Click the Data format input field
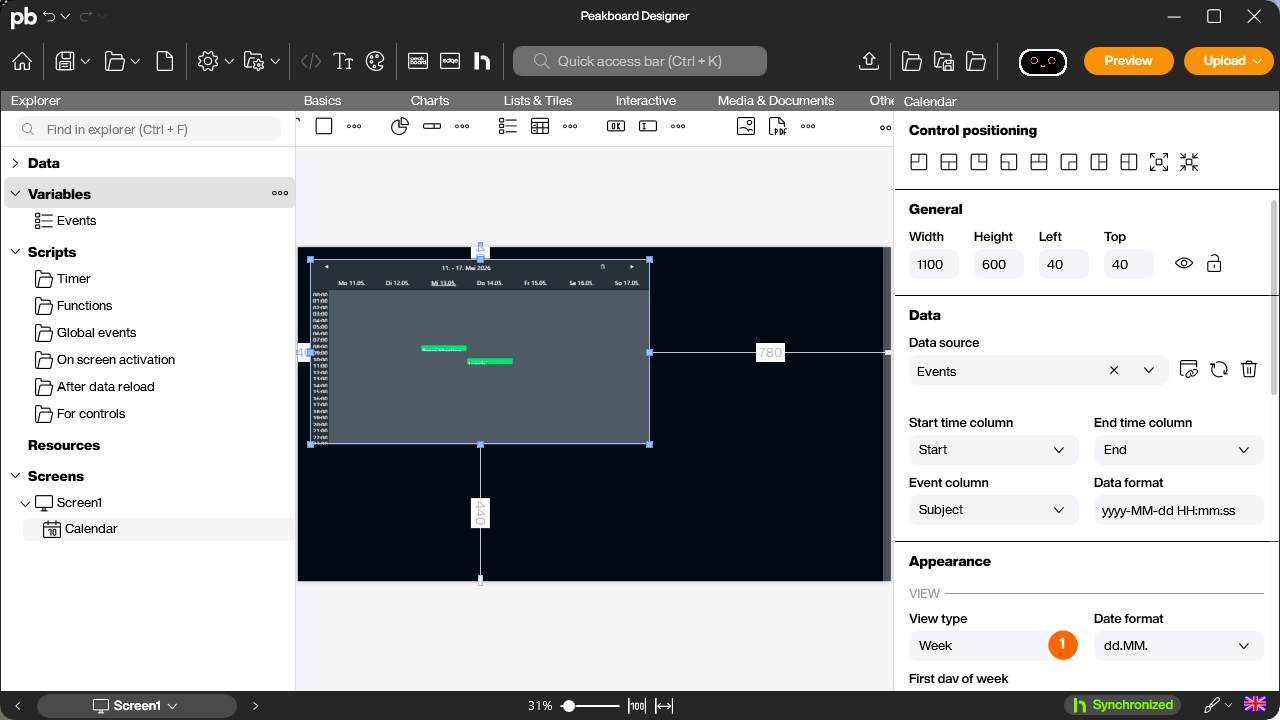The height and width of the screenshot is (720, 1280). pos(1179,510)
